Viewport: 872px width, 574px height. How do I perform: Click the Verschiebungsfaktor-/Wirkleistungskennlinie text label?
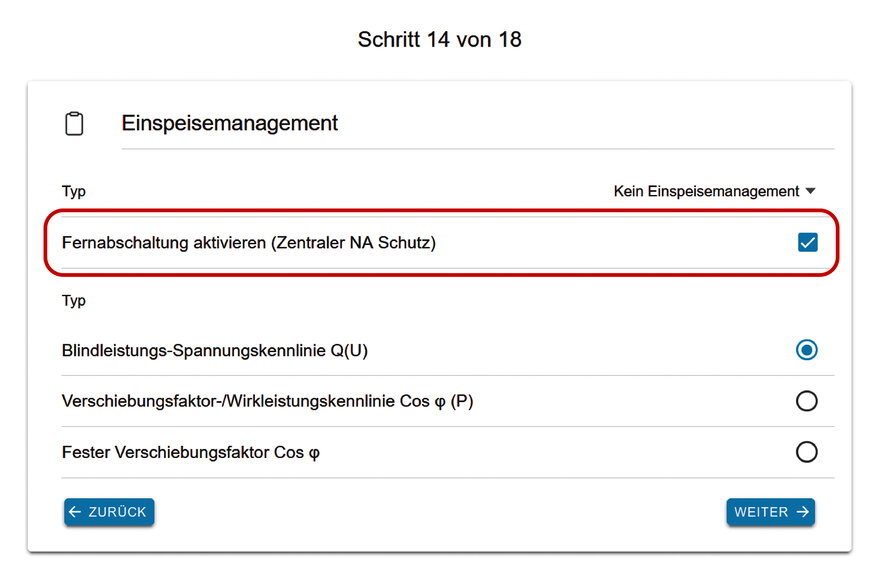pyautogui.click(x=267, y=402)
